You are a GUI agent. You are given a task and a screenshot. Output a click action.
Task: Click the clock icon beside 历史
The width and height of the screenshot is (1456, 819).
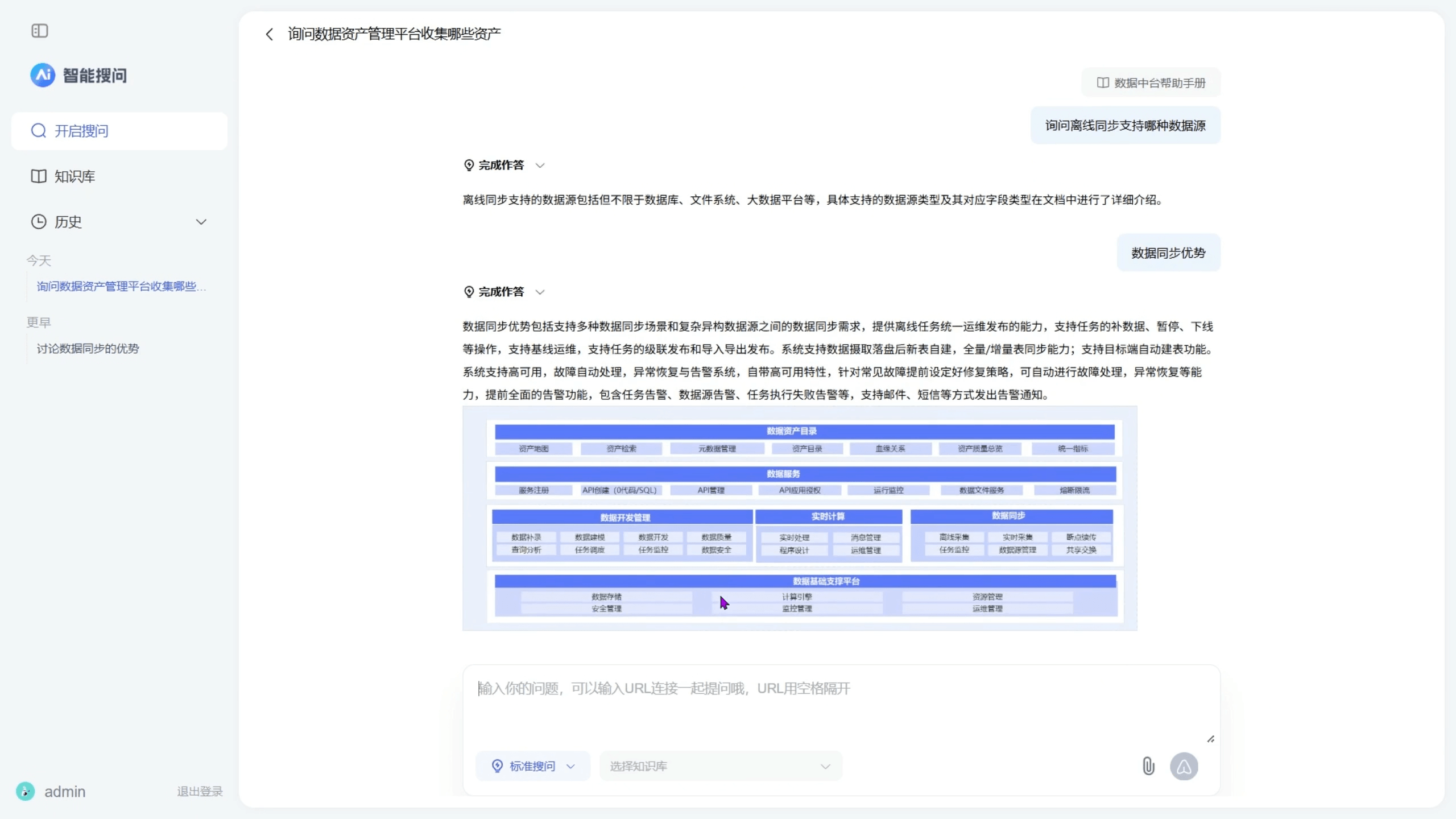pyautogui.click(x=39, y=222)
